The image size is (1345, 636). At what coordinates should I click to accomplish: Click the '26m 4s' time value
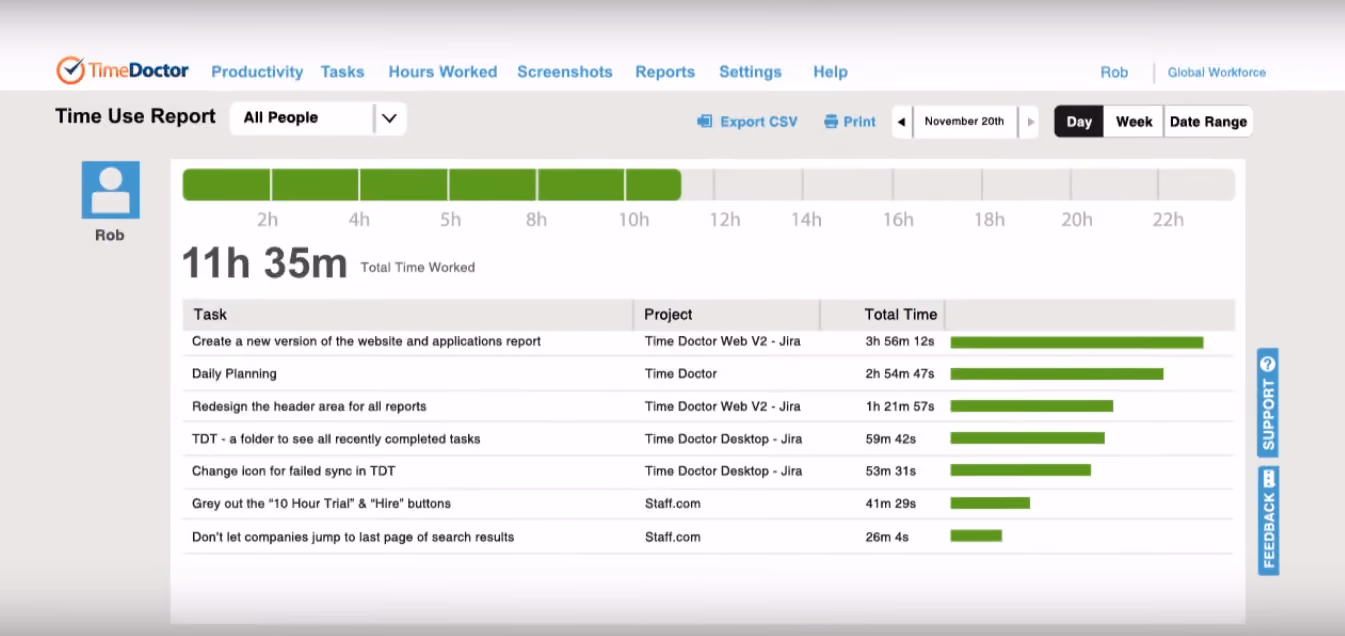coord(887,537)
